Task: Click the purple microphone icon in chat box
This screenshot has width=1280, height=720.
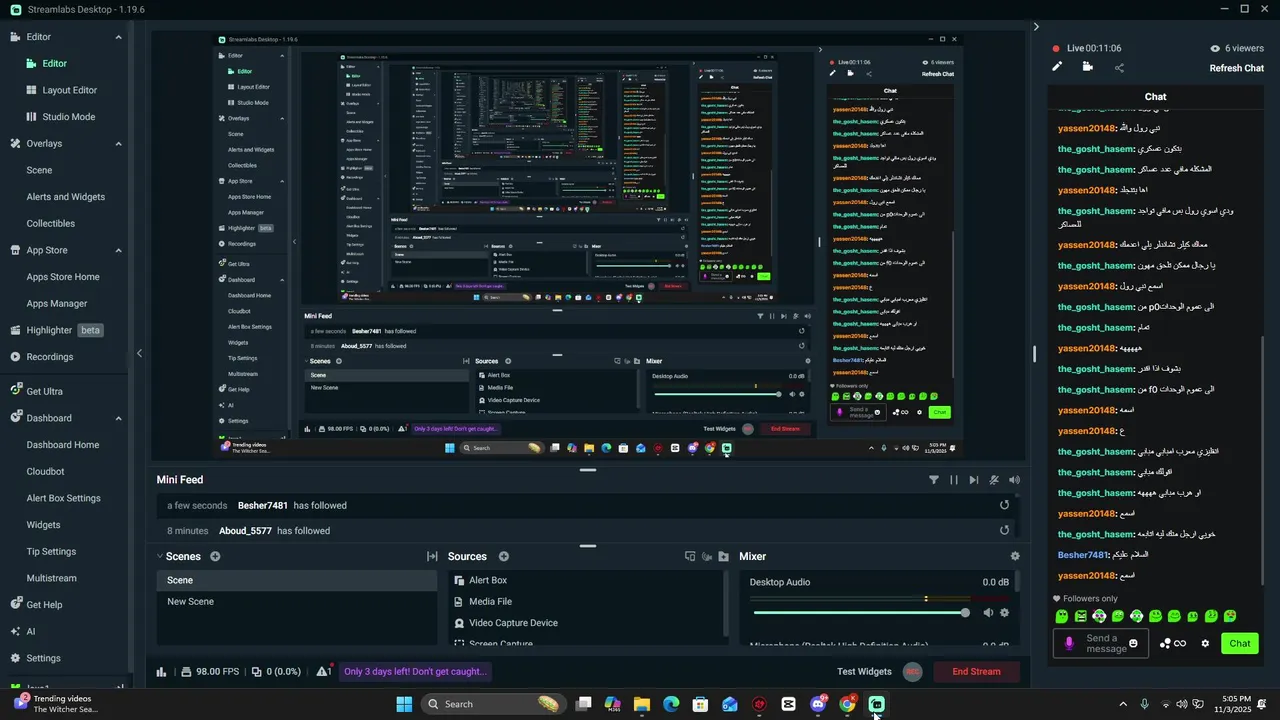Action: 1069,644
